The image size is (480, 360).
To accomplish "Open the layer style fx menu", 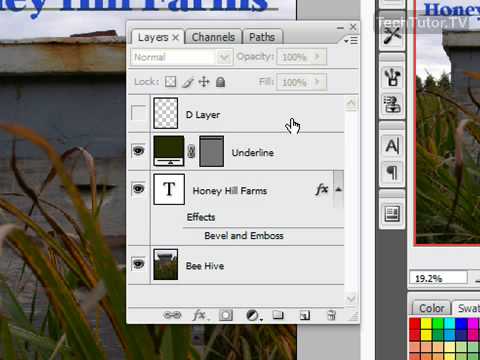I will pos(200,315).
